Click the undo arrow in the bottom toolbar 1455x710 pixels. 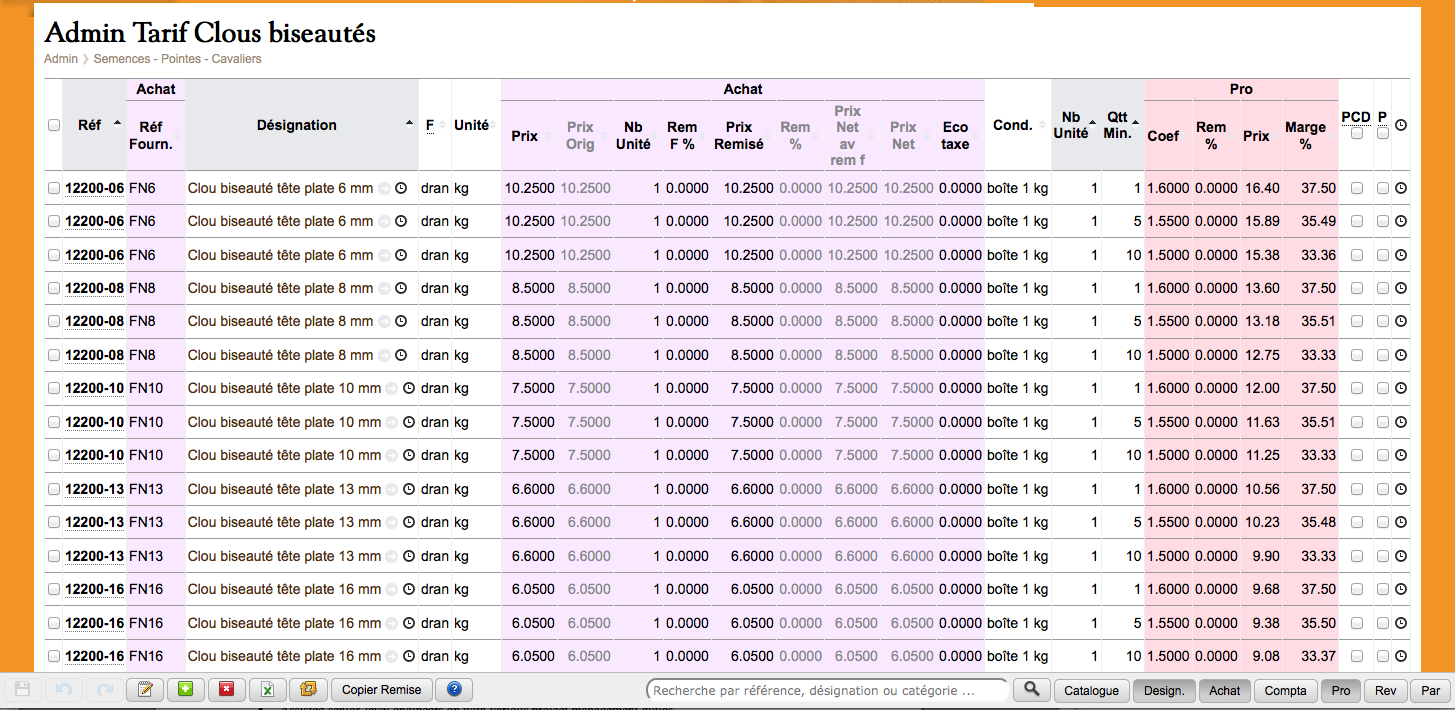pyautogui.click(x=64, y=690)
